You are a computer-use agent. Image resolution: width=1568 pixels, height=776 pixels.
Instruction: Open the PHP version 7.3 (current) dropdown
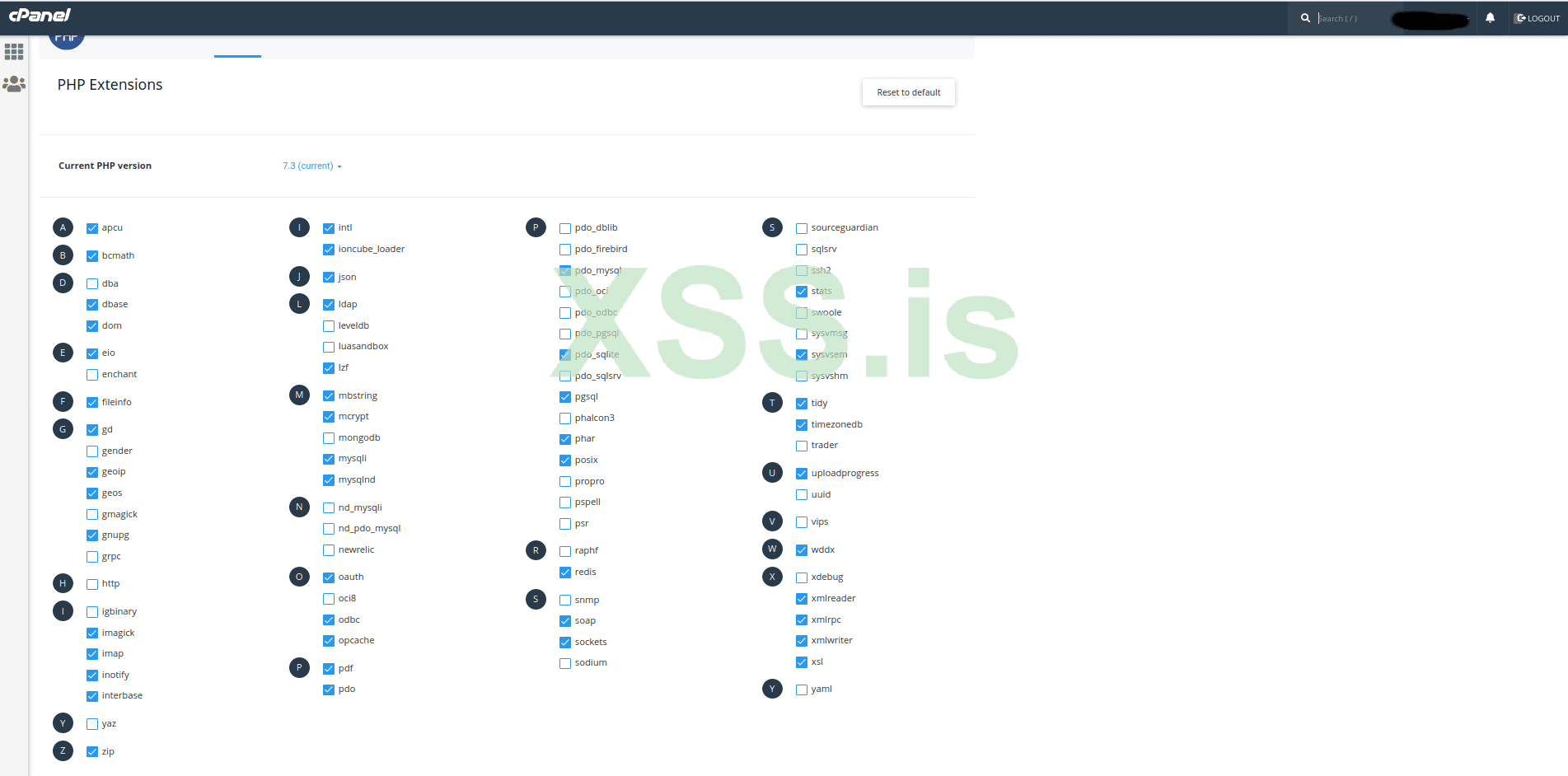[x=312, y=166]
